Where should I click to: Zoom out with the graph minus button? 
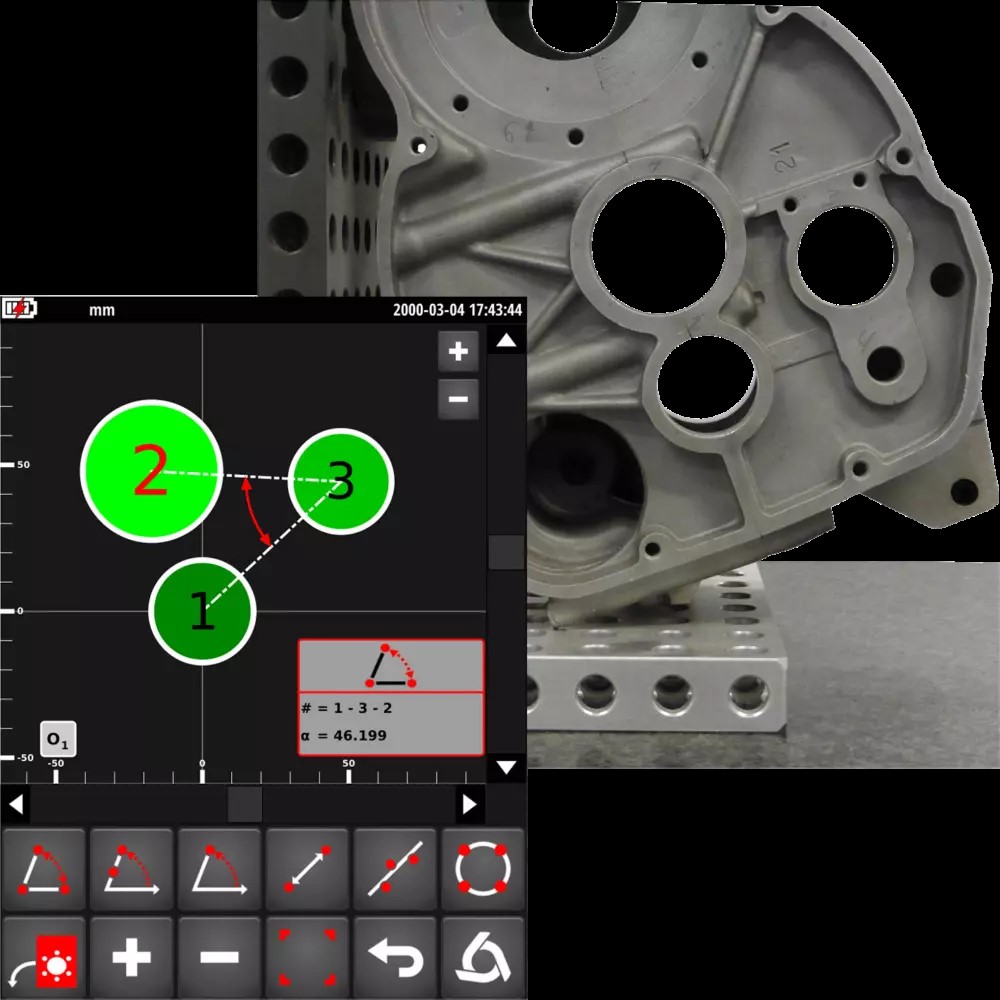[x=459, y=400]
